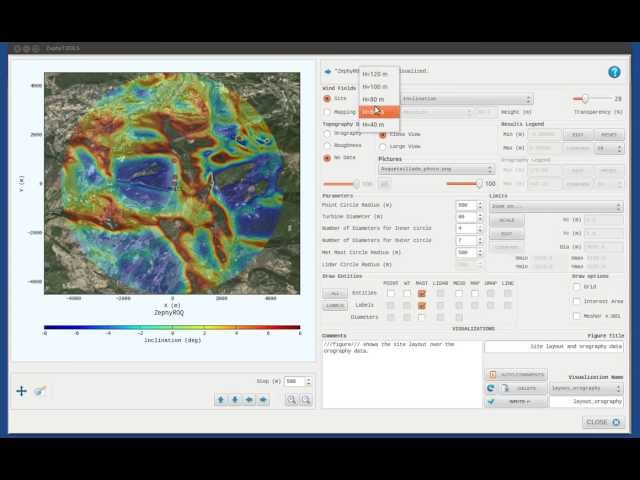Viewport: 640px width, 480px height.
Task: Move the map view up with arrow
Action: [221, 400]
